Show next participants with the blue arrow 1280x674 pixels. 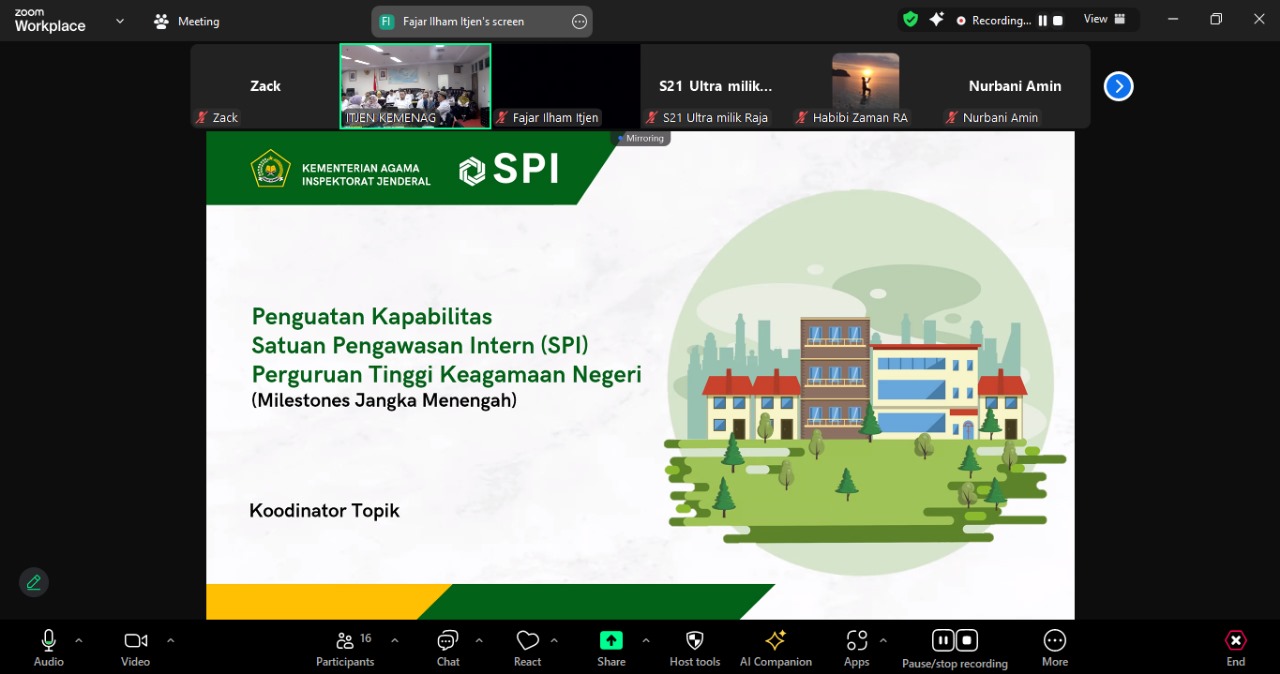pos(1118,87)
